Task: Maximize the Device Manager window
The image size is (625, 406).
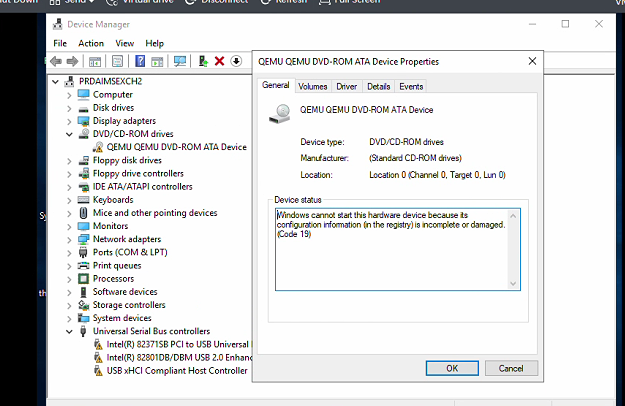Action: click(565, 24)
